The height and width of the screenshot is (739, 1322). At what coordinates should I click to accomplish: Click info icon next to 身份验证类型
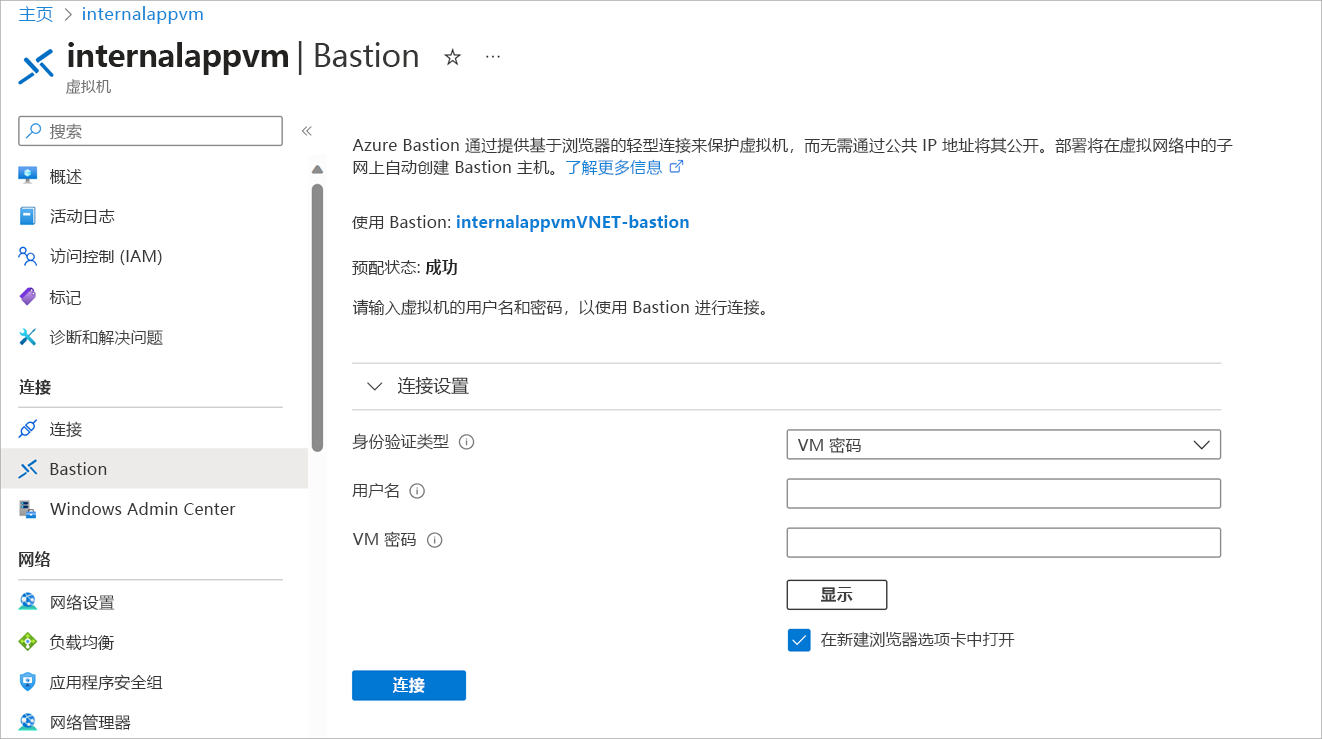click(466, 442)
